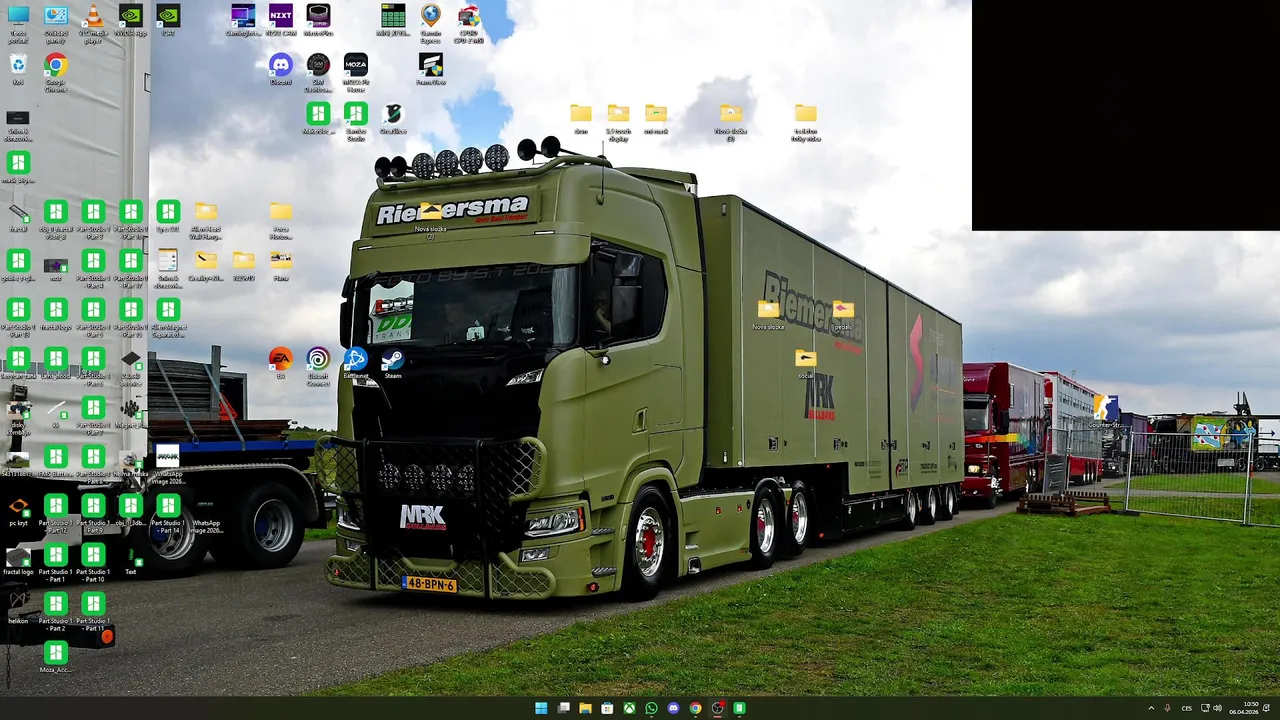Launch the Ubisoft Connect shortcut
The height and width of the screenshot is (720, 1280).
click(318, 367)
